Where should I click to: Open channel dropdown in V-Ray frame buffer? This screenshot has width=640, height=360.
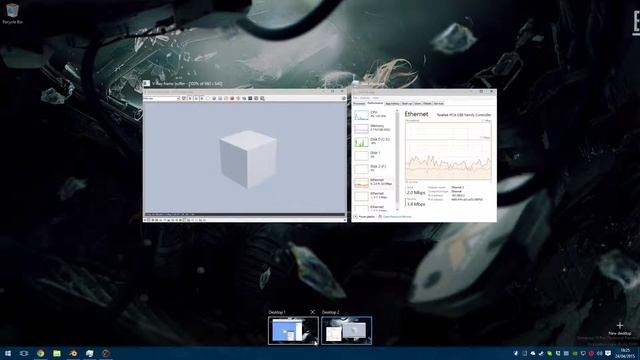(x=162, y=98)
